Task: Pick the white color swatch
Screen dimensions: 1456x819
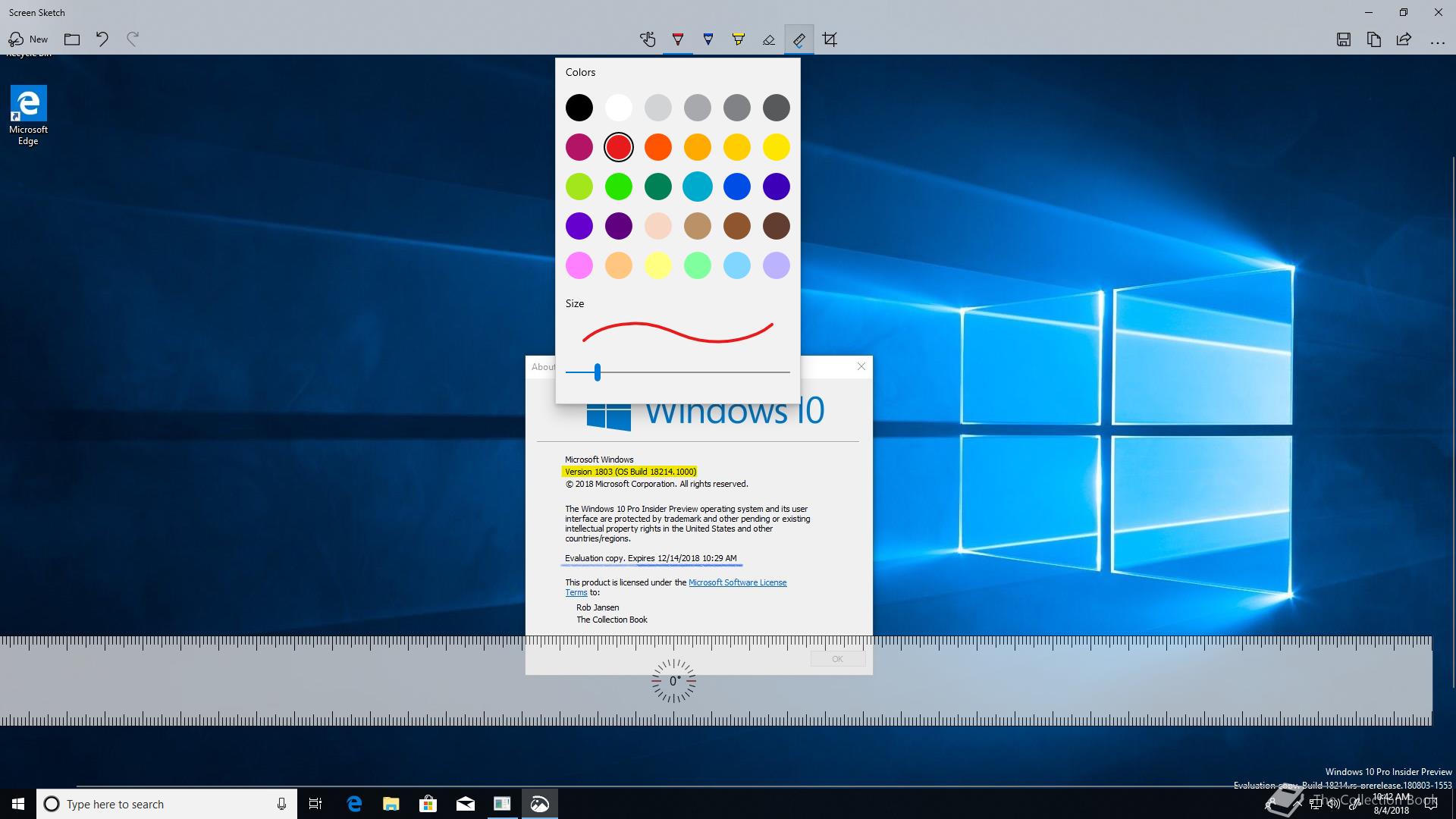Action: (619, 108)
